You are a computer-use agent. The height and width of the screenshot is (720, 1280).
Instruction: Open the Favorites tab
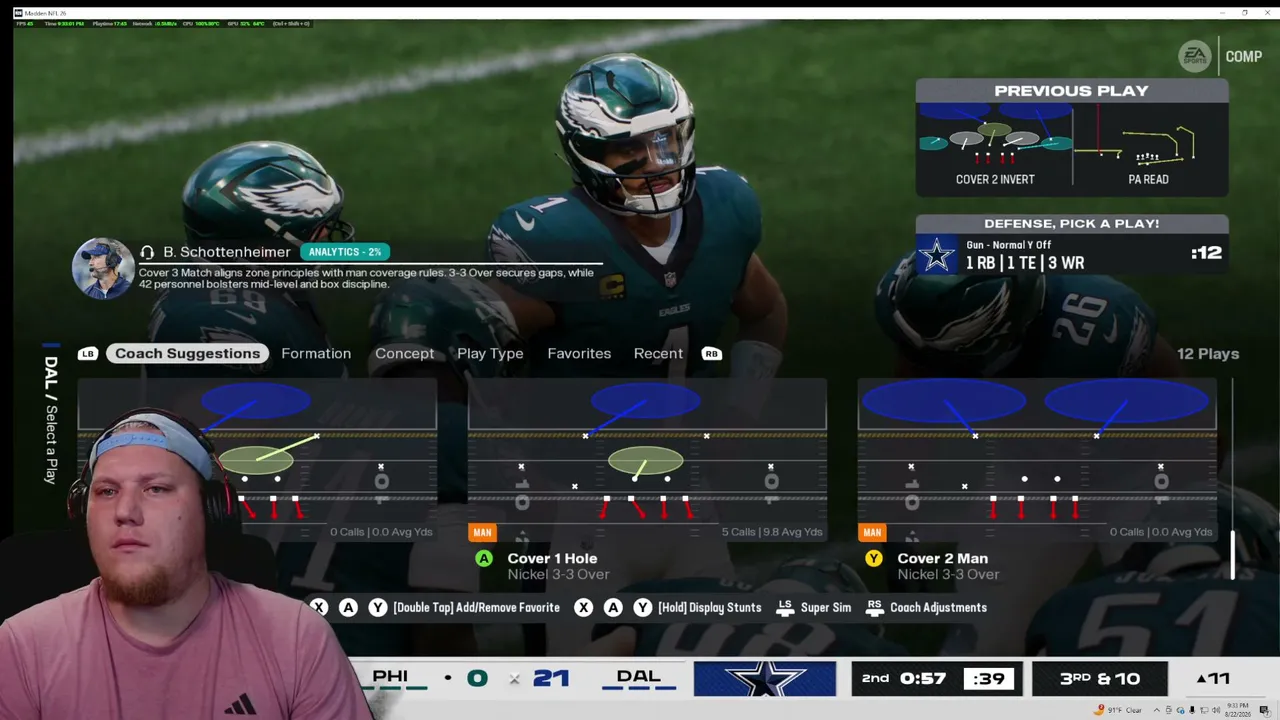pos(579,354)
